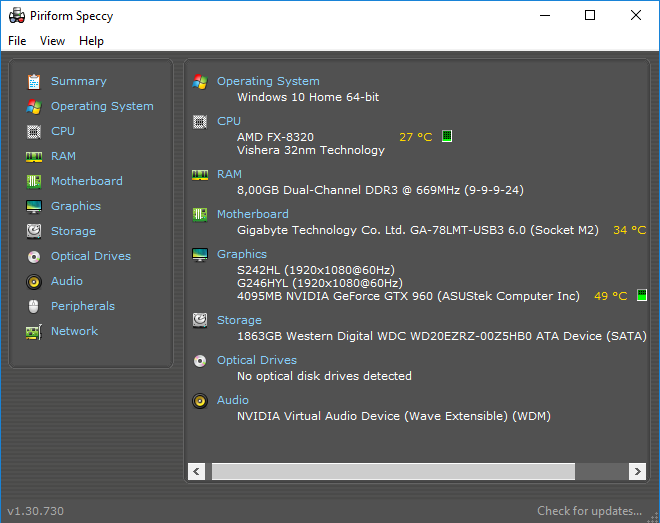
Task: Click the Storage hard drive icon in sidebar
Action: tap(34, 231)
